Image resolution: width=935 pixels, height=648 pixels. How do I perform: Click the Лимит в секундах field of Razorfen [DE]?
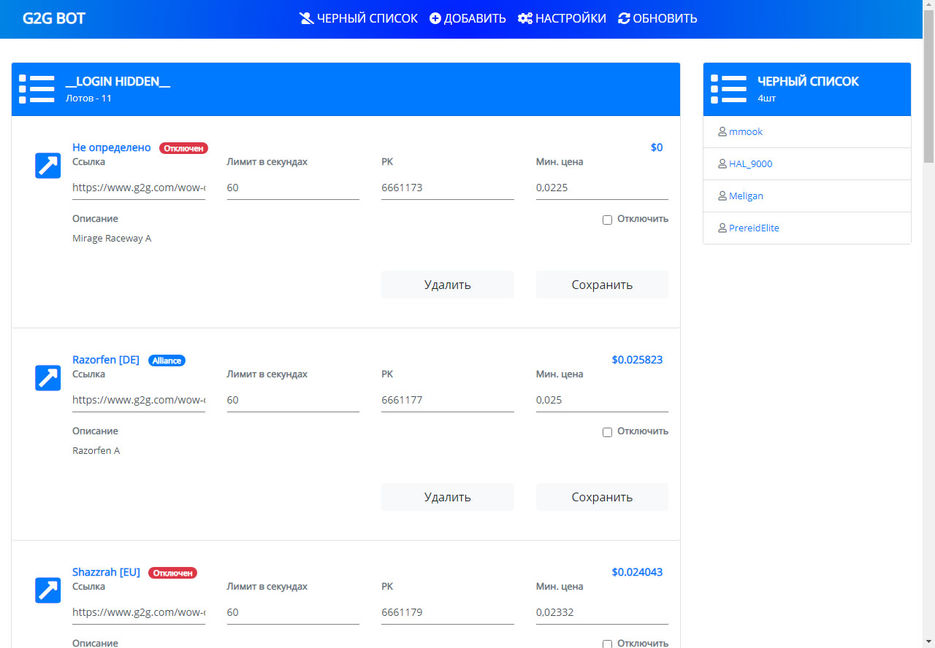[x=293, y=400]
